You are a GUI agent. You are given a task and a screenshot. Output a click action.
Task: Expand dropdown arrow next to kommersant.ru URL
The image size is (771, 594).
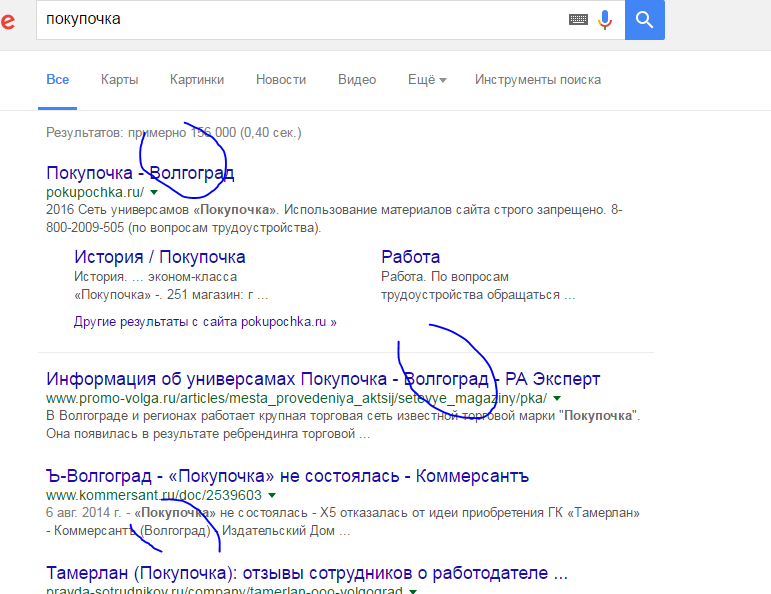click(272, 495)
